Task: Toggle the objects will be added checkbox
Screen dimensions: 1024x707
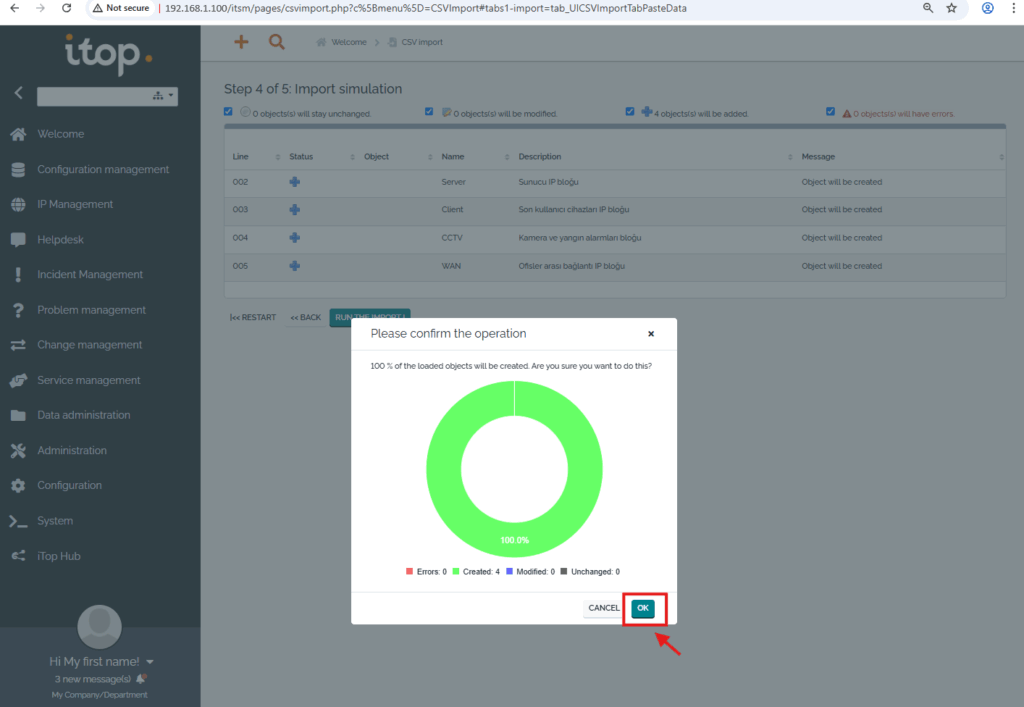Action: pyautogui.click(x=630, y=112)
